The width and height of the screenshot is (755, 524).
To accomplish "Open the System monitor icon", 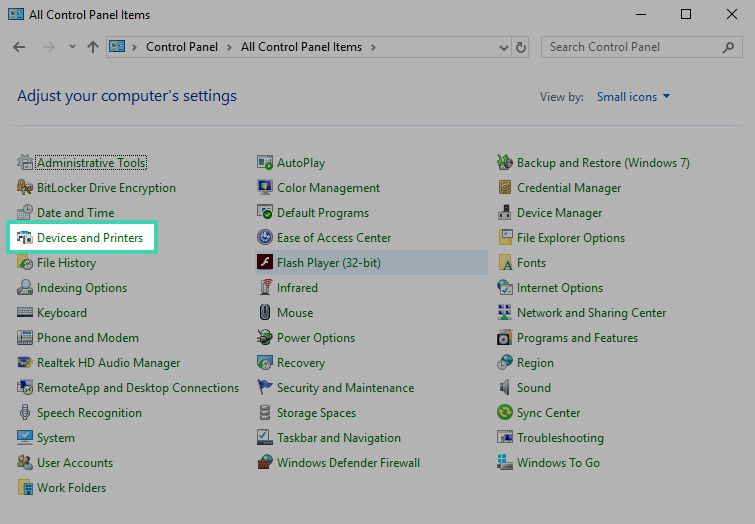I will point(25,438).
